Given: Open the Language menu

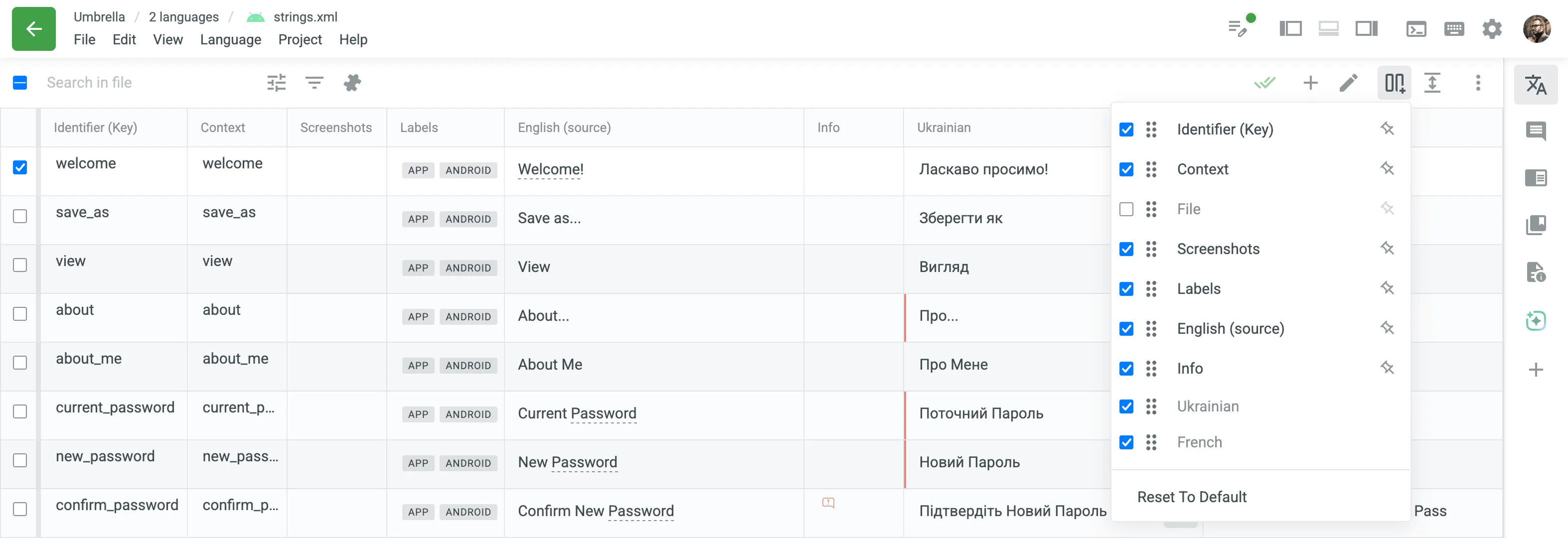Looking at the screenshot, I should click(x=230, y=39).
